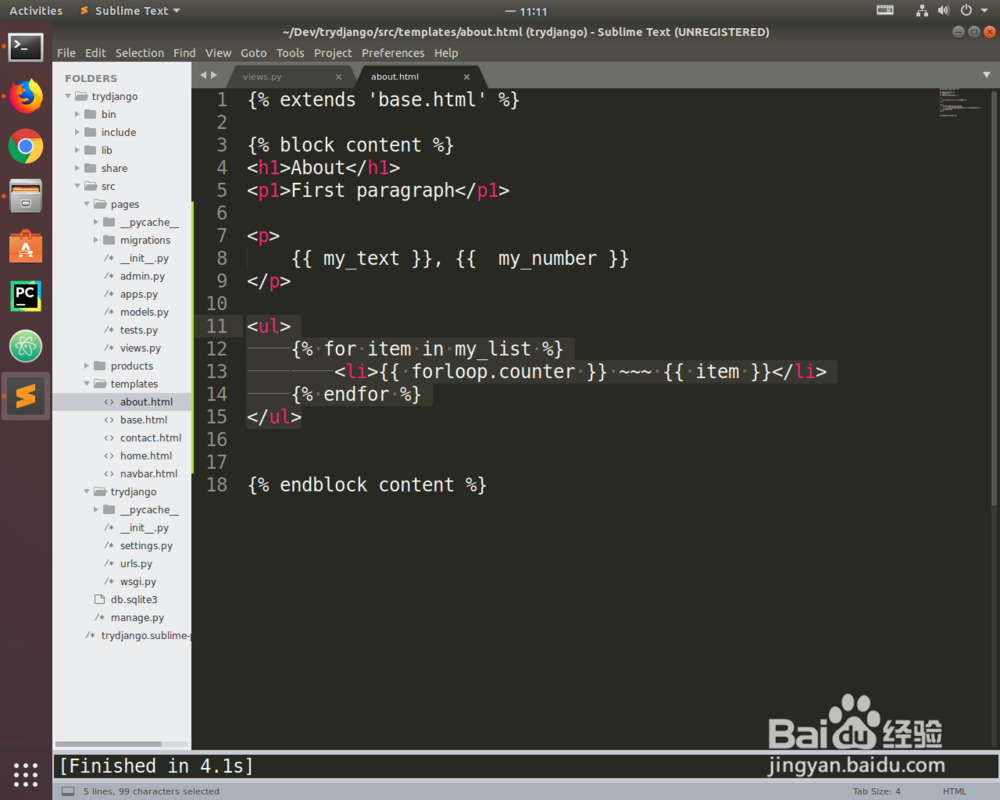Place cursor on the extends 'base.html' line
Image resolution: width=1000 pixels, height=800 pixels.
pos(383,100)
